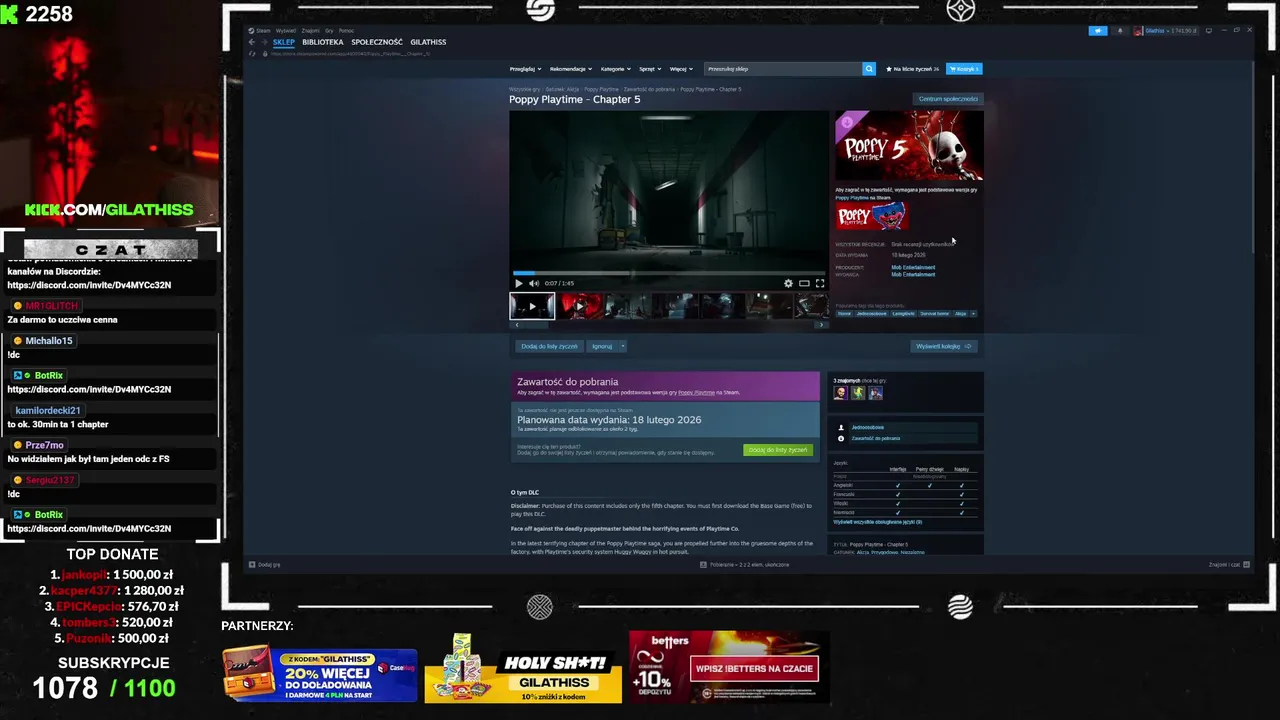Click Wyświetl kolejkę button

click(x=943, y=346)
